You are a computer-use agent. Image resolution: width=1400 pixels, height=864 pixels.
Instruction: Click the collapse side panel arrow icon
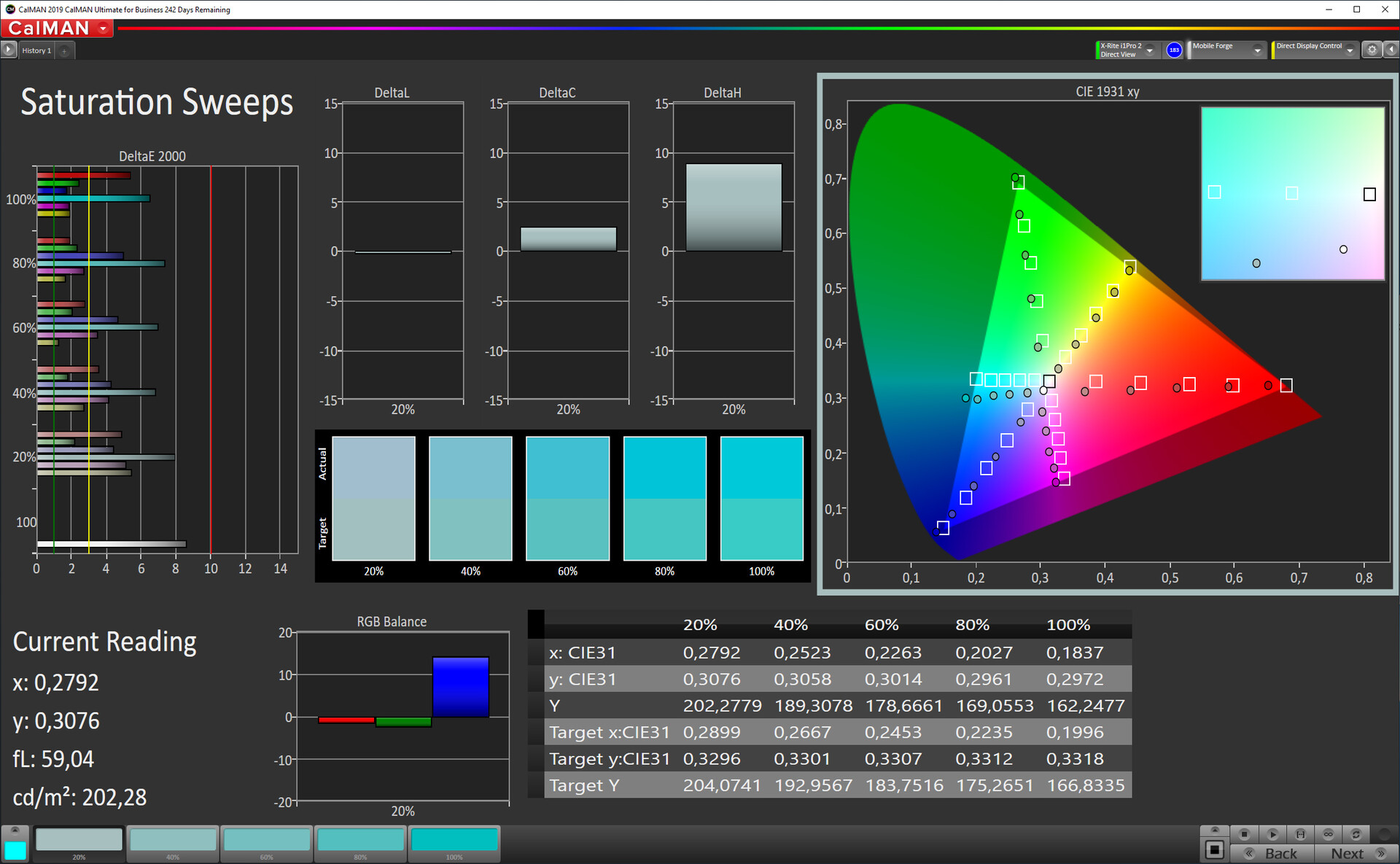(x=1391, y=50)
